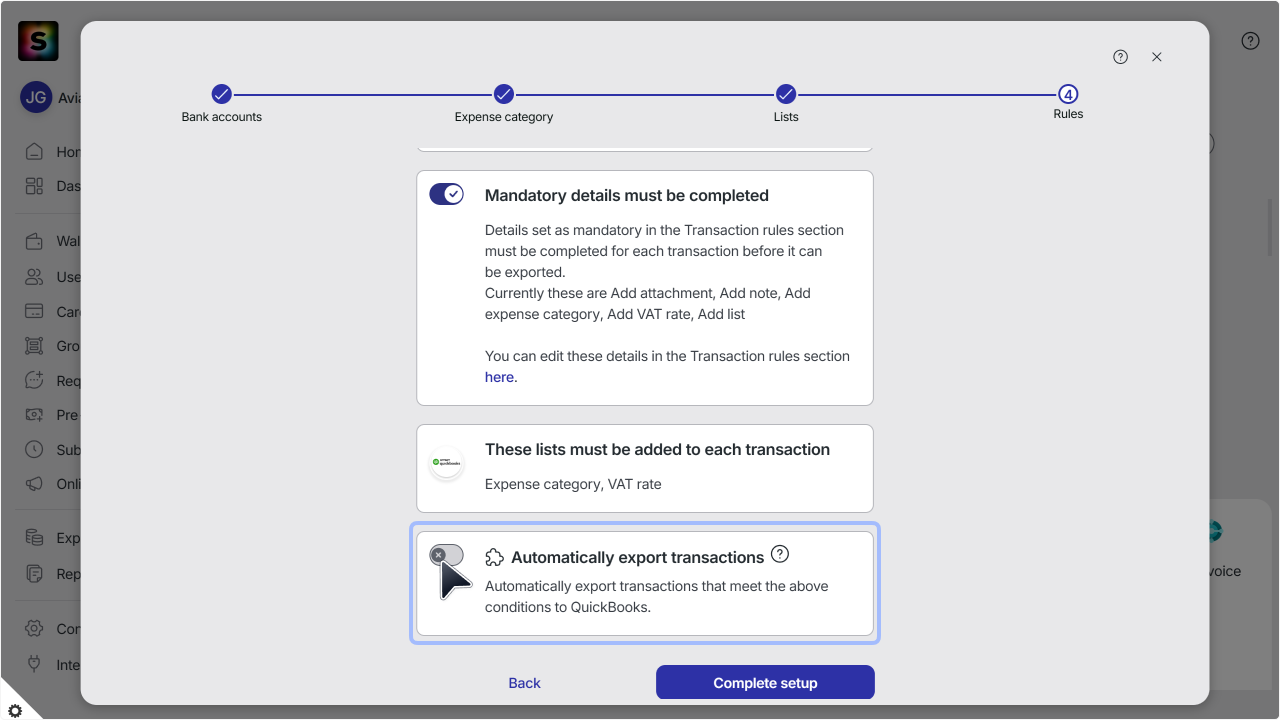1280x720 pixels.
Task: Go Back to the previous step
Action: (x=524, y=683)
